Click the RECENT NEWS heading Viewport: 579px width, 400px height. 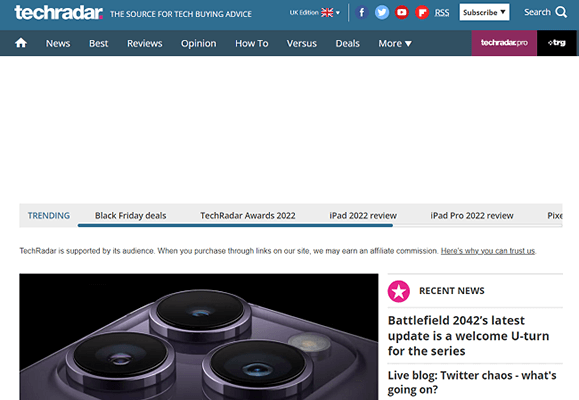(452, 291)
